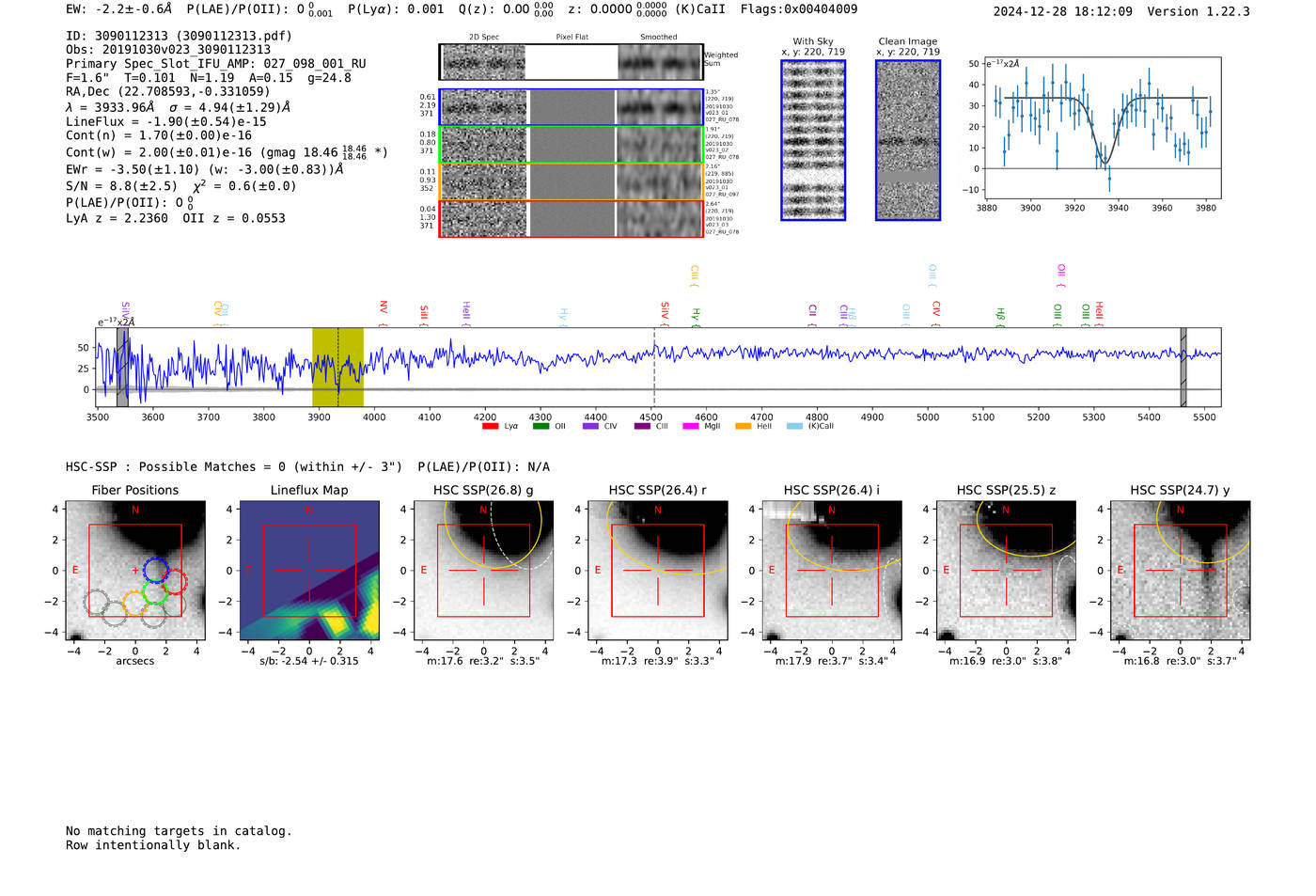Open the HSC SSP(26.8) g-band cutout
This screenshot has height=896, width=1316.
click(x=483, y=570)
